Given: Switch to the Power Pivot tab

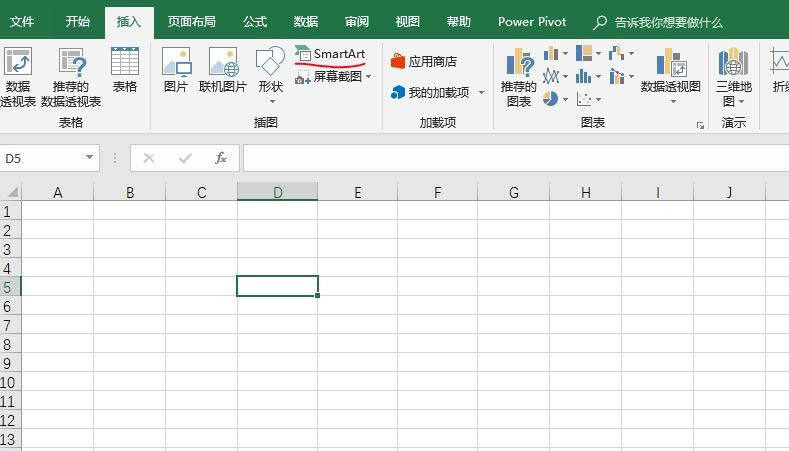Looking at the screenshot, I should coord(532,22).
